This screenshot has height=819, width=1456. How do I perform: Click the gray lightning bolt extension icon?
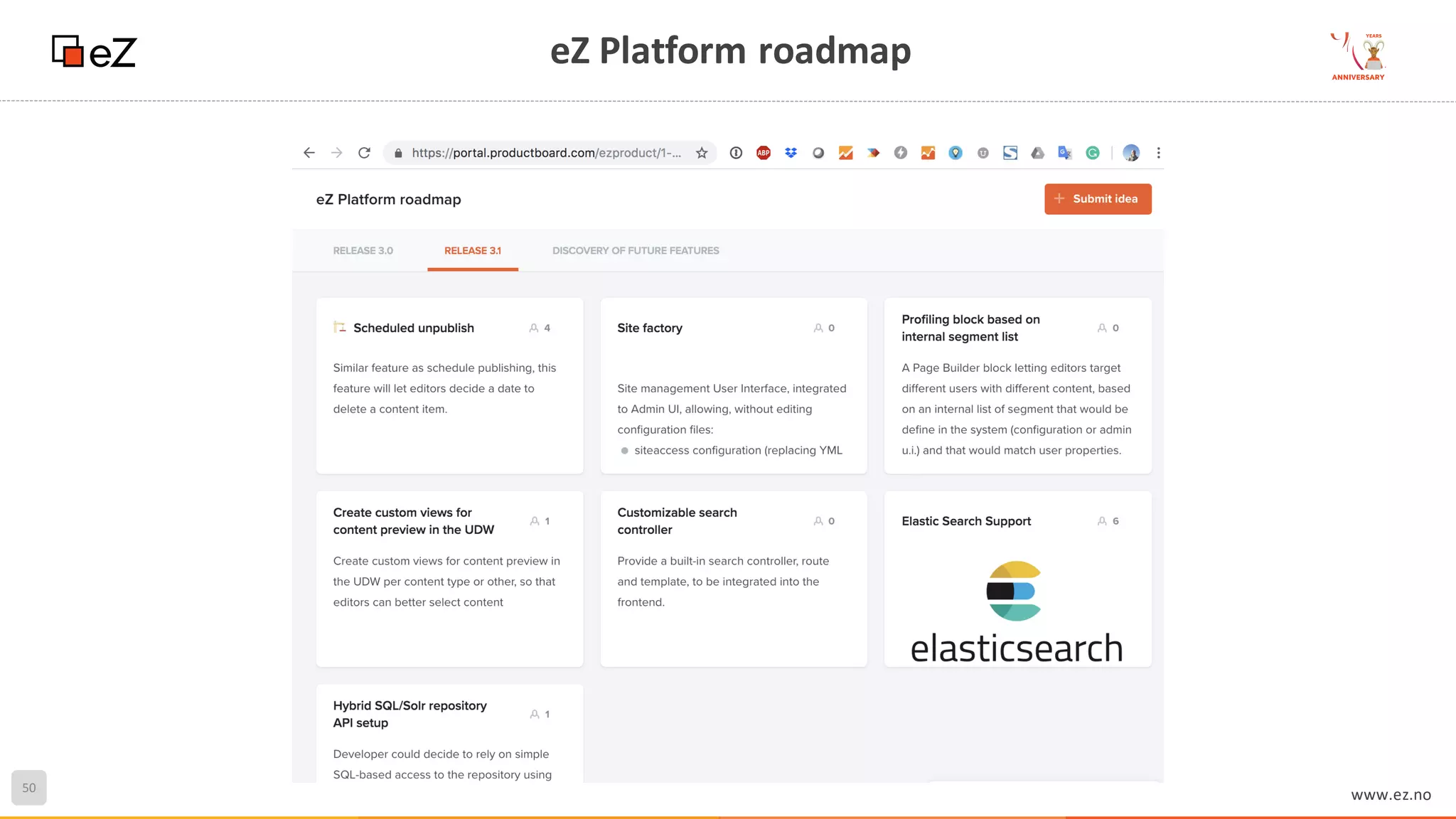coord(901,153)
